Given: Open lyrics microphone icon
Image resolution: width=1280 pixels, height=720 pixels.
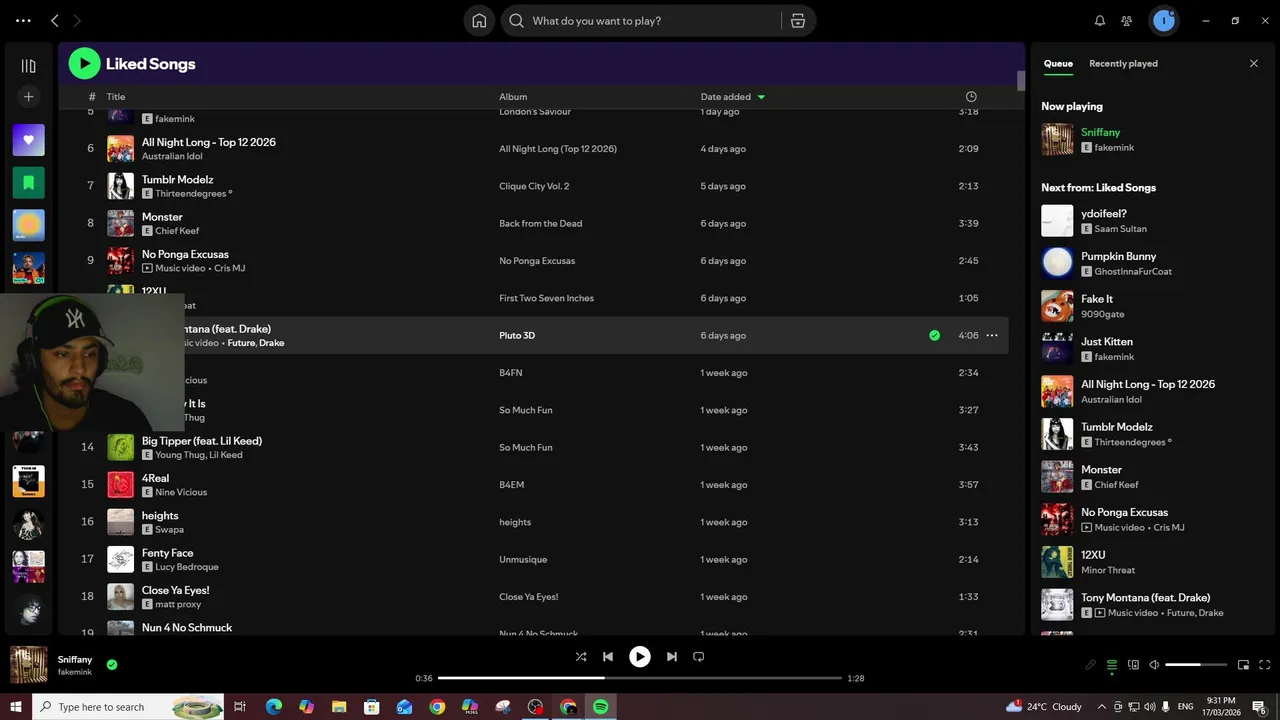Looking at the screenshot, I should tap(1091, 665).
